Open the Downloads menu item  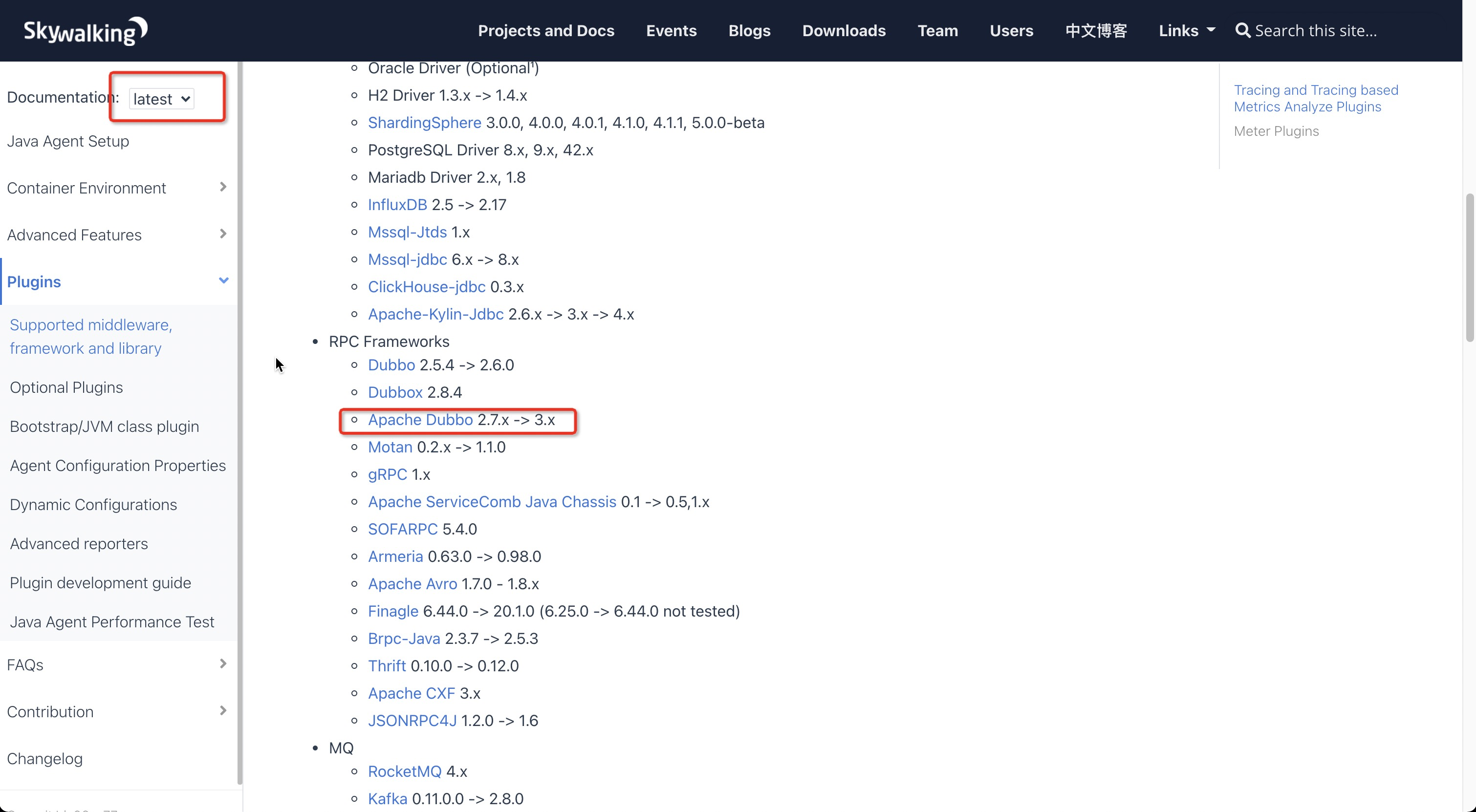(844, 31)
